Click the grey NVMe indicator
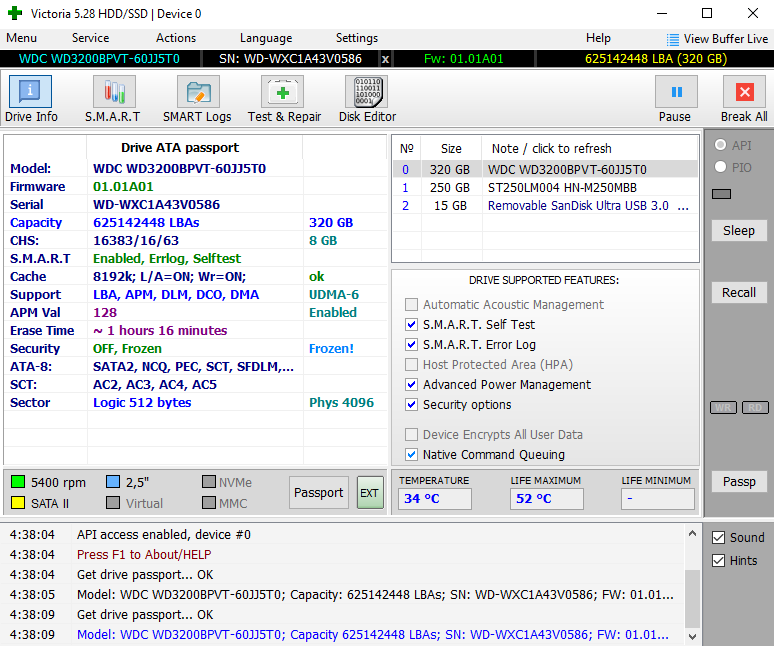Image resolution: width=774 pixels, height=646 pixels. [x=209, y=482]
